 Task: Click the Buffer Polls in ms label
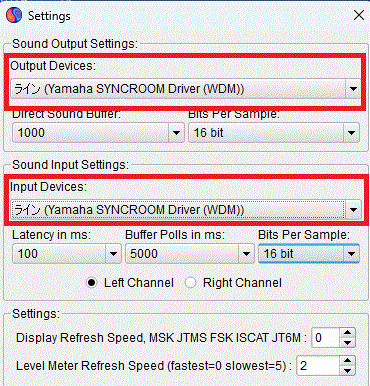pos(175,235)
